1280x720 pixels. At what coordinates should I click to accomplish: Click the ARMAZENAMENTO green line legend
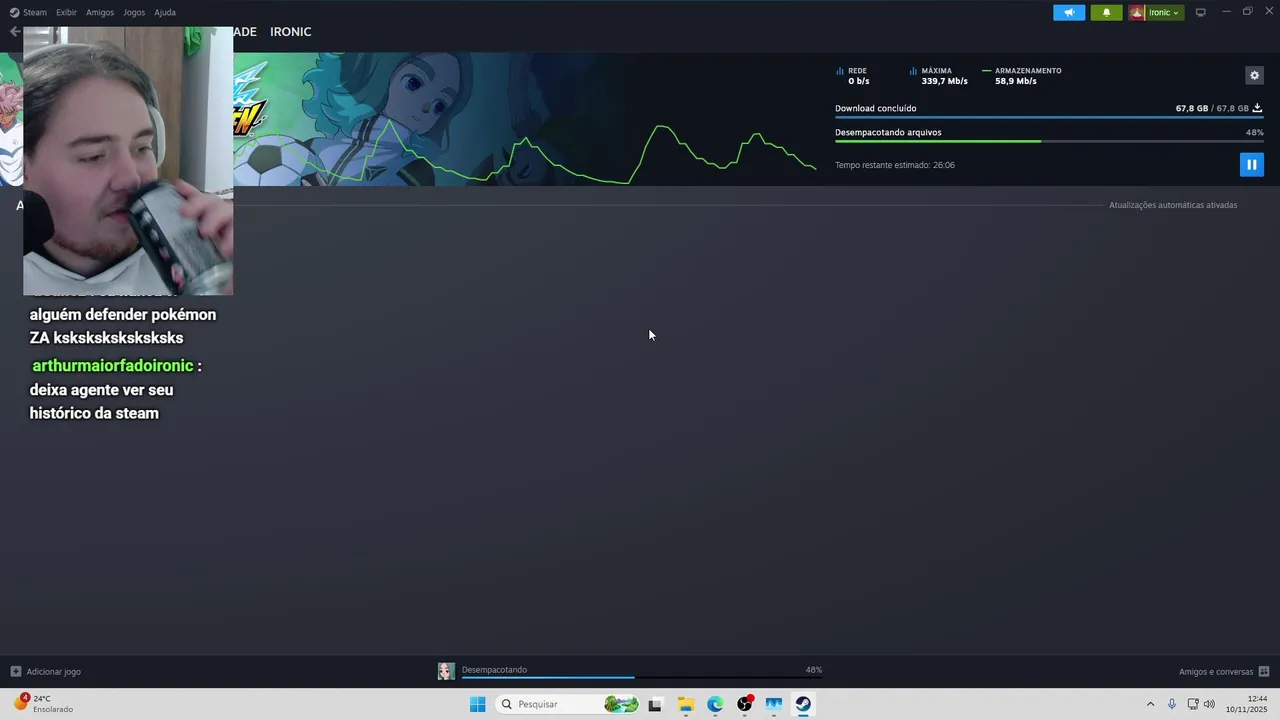pos(986,71)
